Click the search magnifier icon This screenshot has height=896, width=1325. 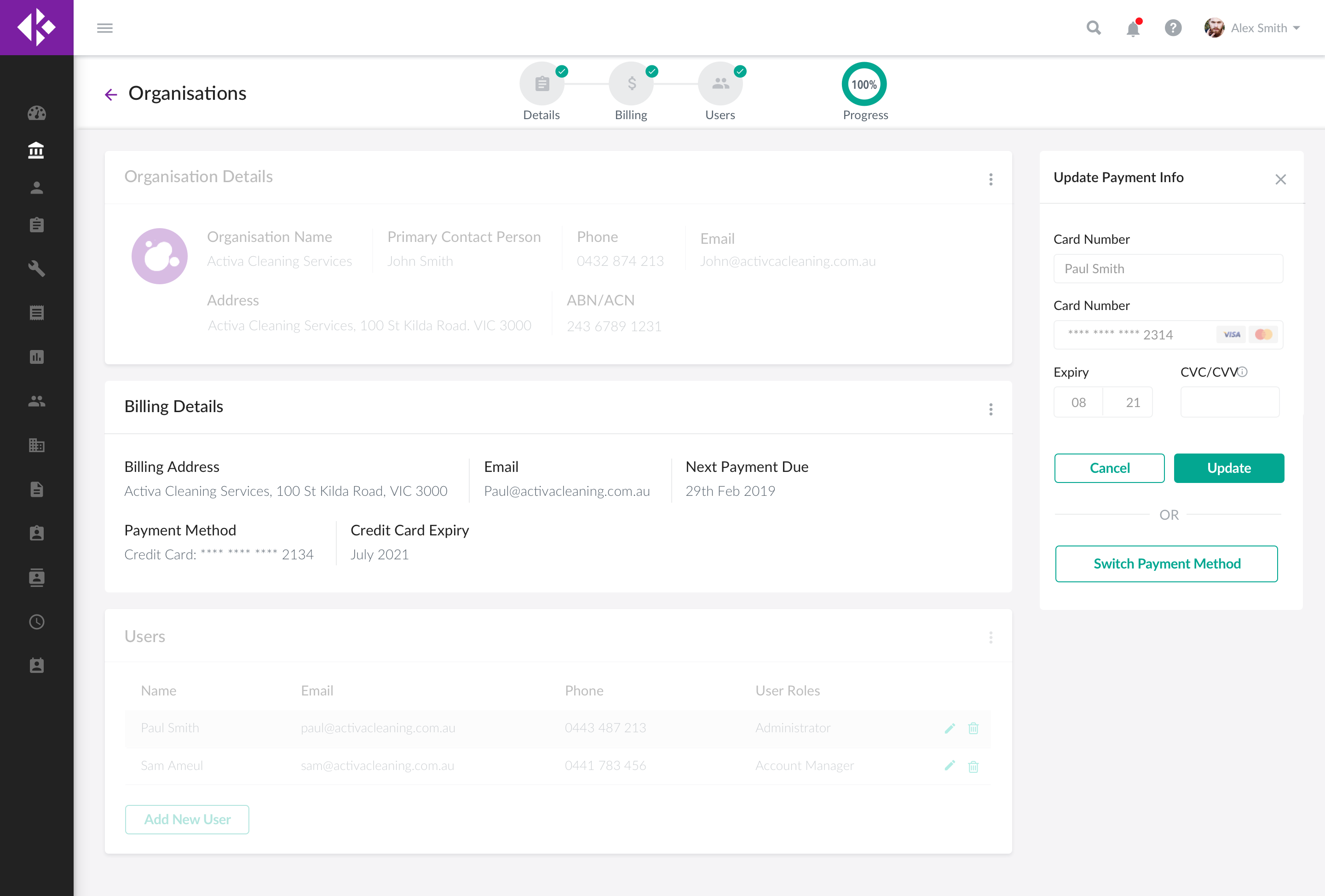1093,28
